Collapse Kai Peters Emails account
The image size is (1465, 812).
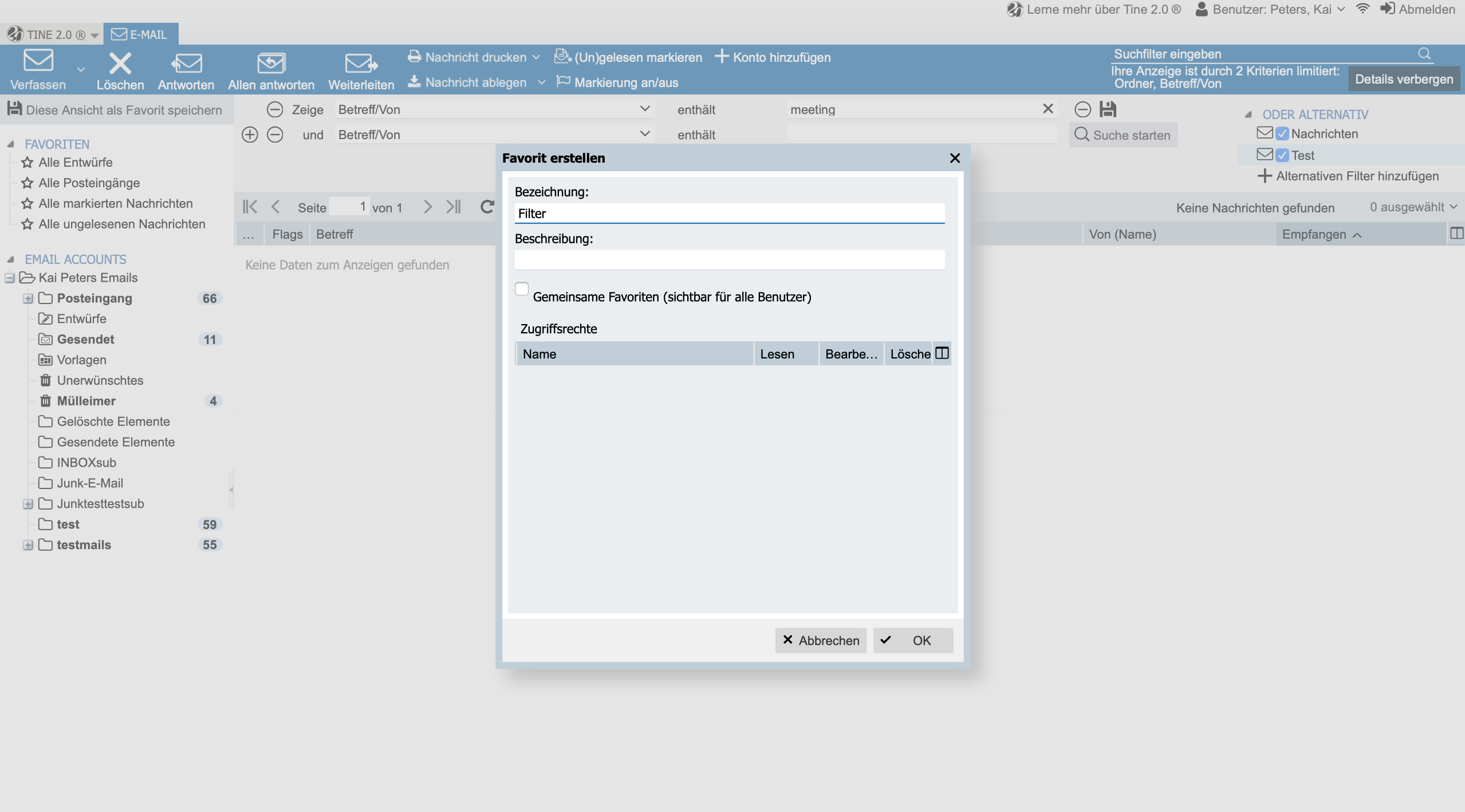coord(10,278)
